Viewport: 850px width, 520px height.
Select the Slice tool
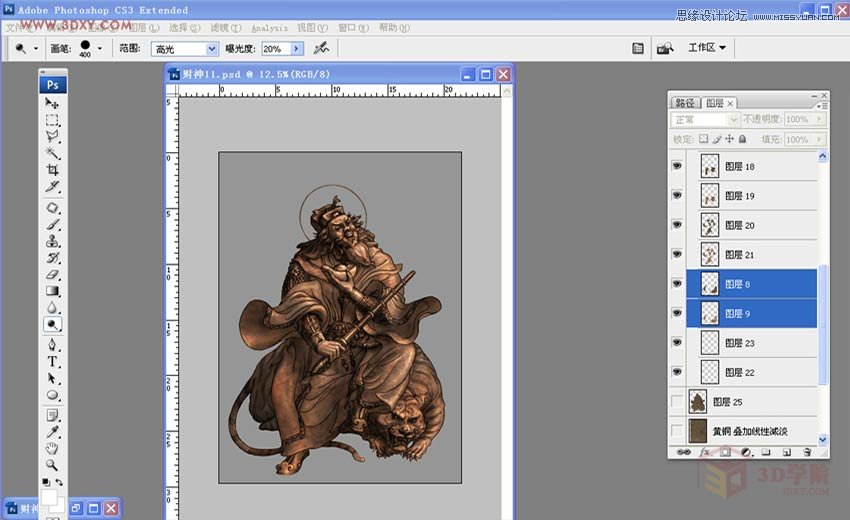(52, 187)
